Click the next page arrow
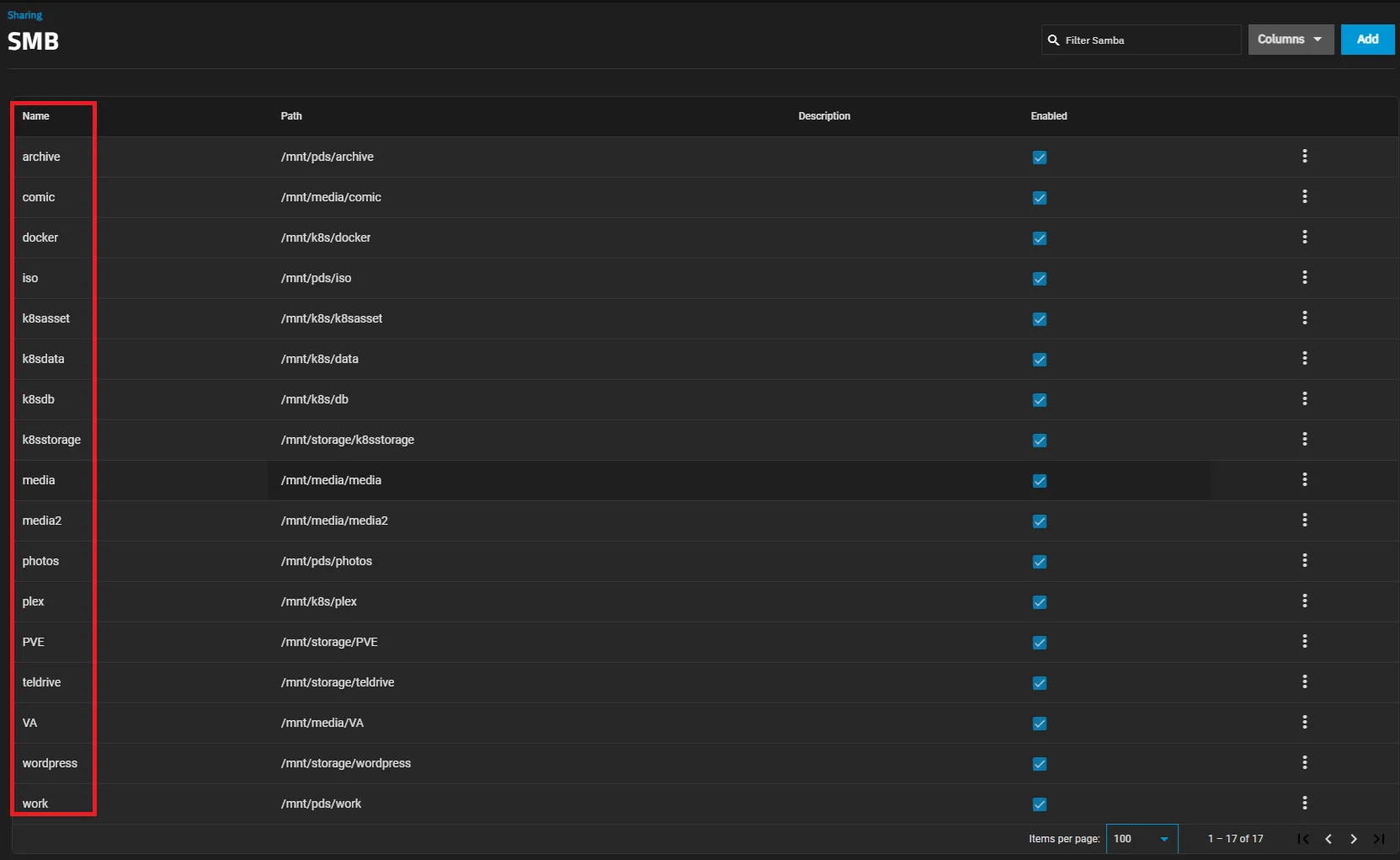Viewport: 1400px width, 860px height. coord(1354,839)
